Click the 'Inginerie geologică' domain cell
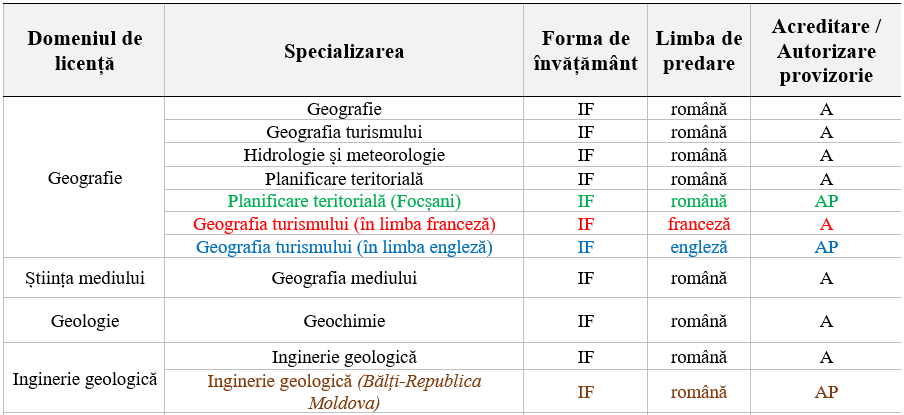This screenshot has height=415, width=904. [85, 380]
